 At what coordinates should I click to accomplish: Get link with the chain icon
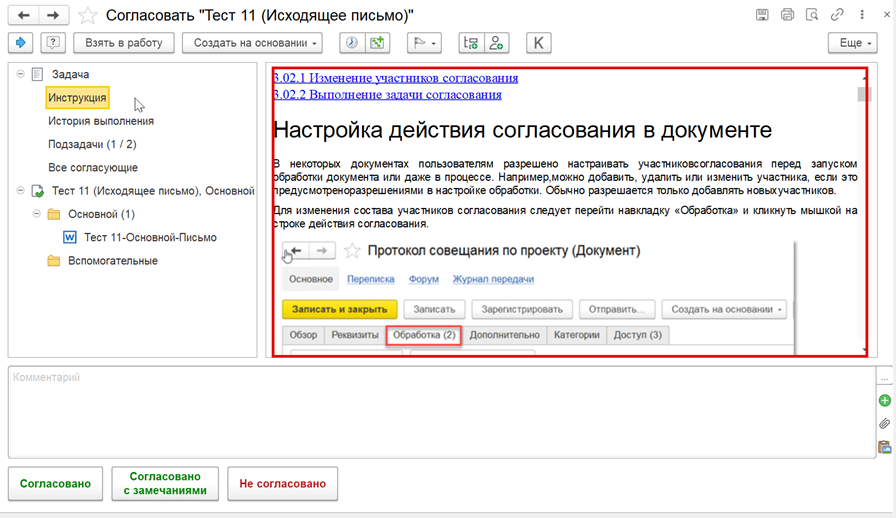[x=837, y=15]
